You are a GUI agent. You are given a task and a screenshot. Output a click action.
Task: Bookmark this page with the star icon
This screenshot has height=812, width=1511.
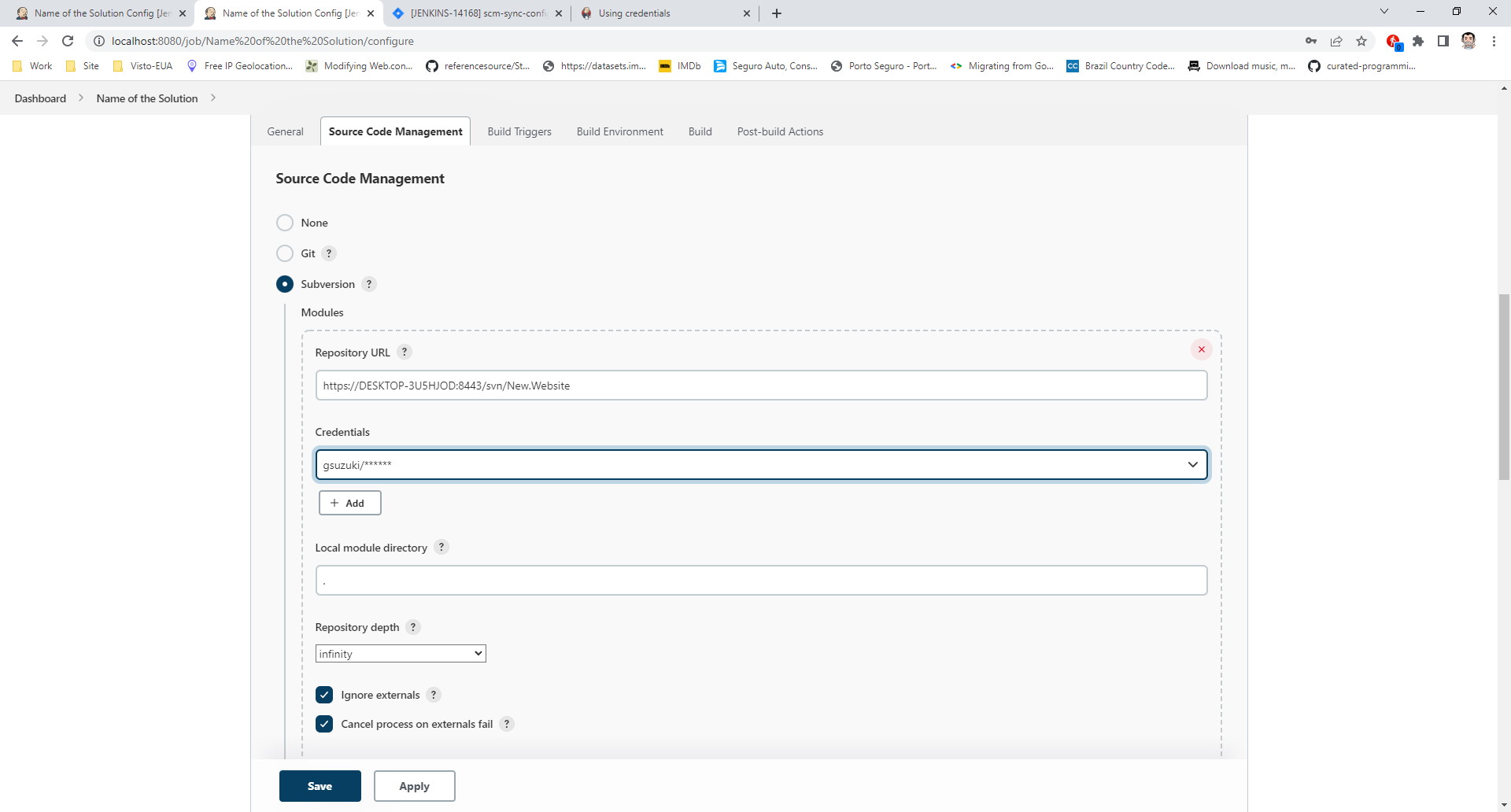pos(1361,41)
